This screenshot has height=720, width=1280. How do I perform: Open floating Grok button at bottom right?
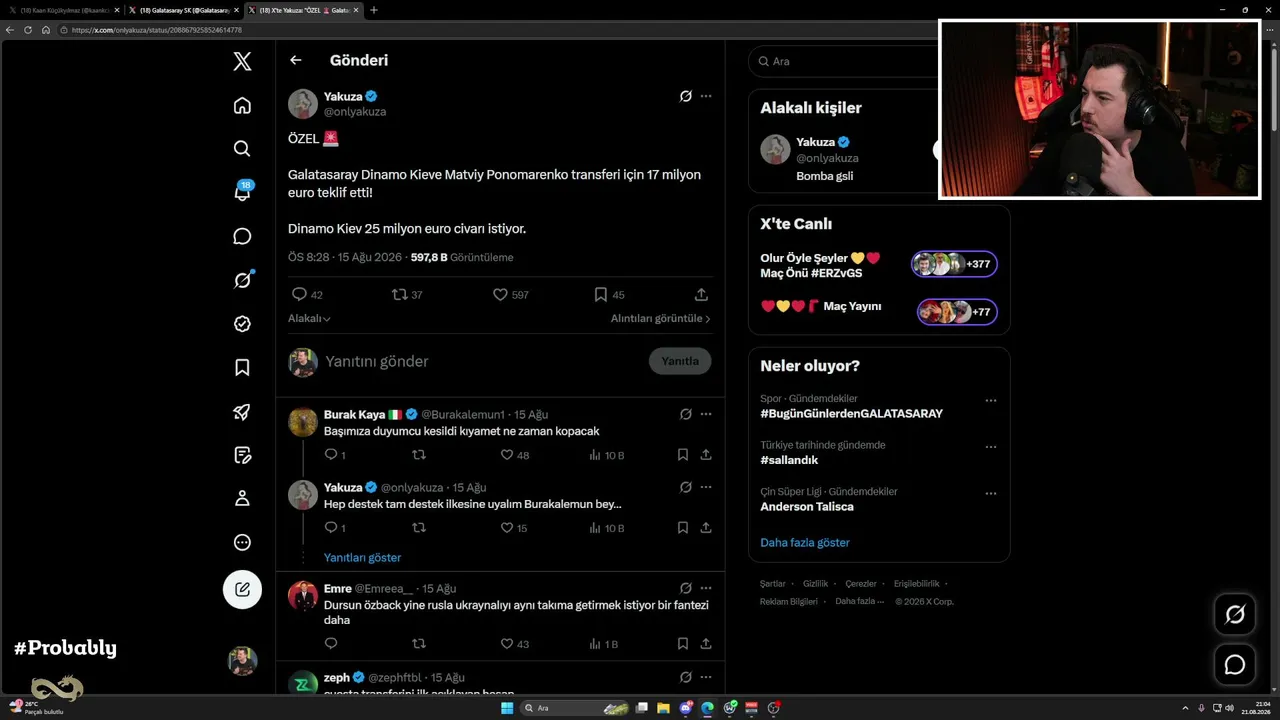[x=1235, y=614]
